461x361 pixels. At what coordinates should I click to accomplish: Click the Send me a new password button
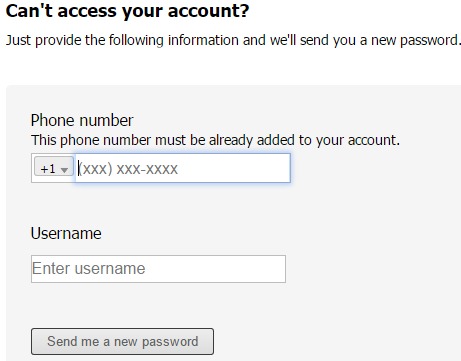(122, 341)
